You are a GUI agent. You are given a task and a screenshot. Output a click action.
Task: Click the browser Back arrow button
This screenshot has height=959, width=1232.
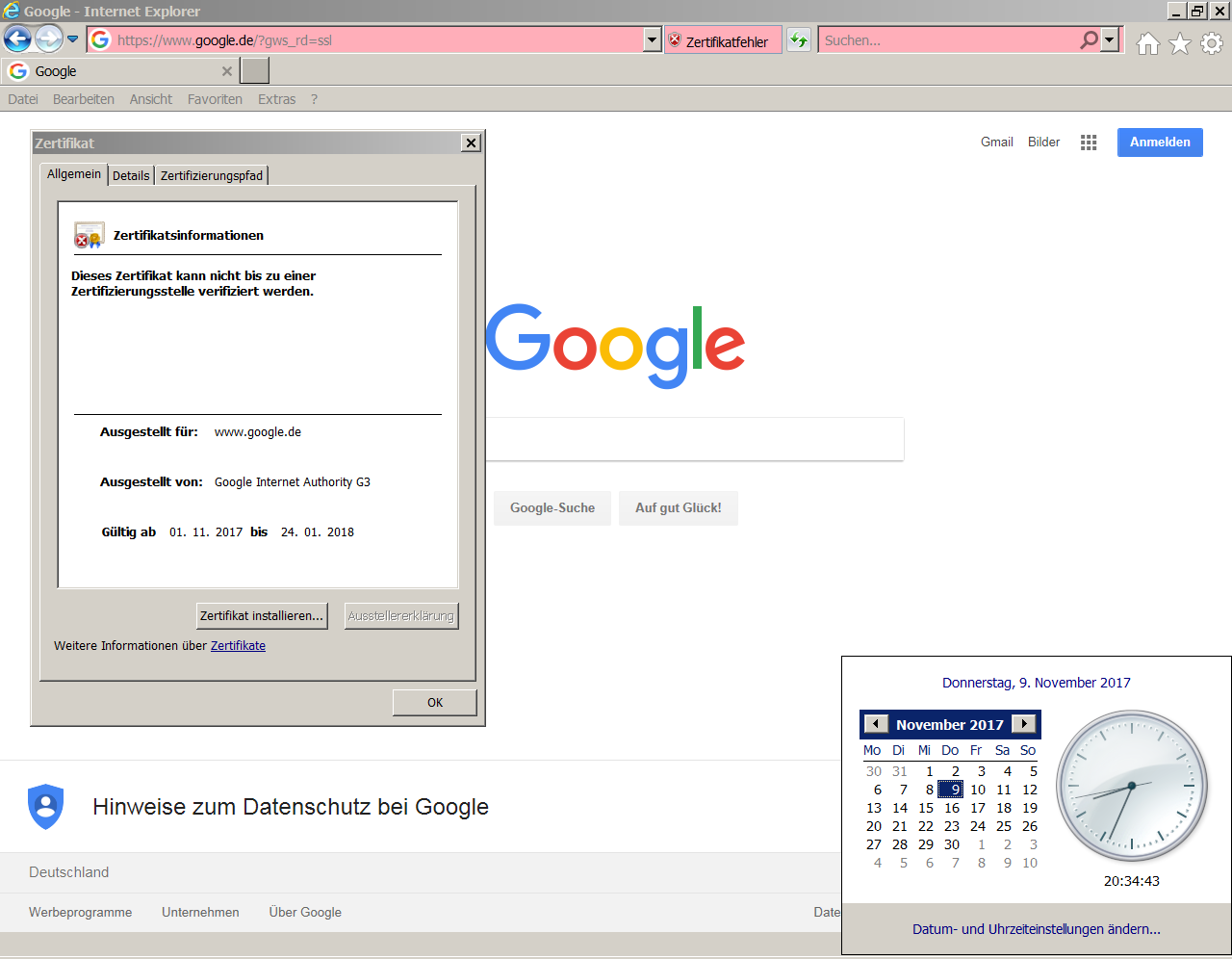point(17,39)
